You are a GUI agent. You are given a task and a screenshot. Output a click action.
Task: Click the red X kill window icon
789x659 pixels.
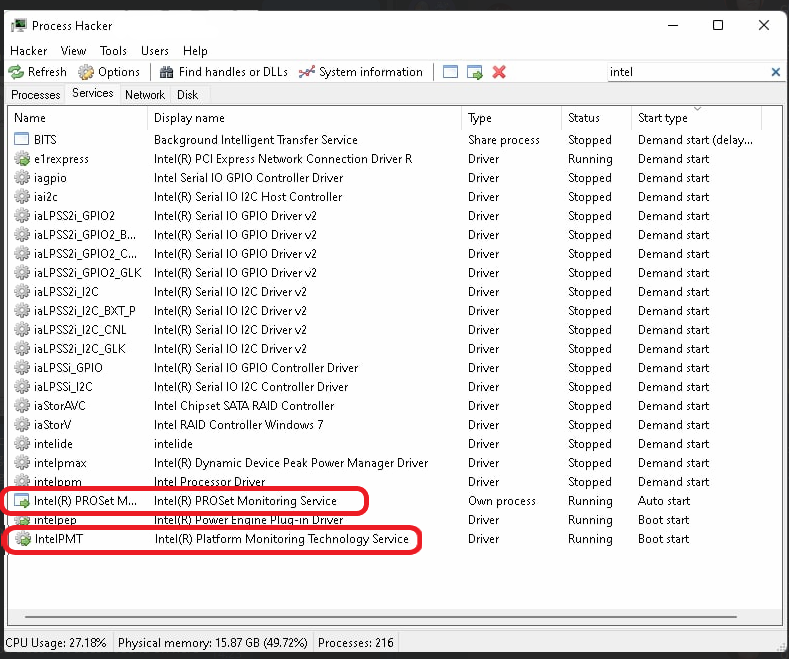[499, 72]
